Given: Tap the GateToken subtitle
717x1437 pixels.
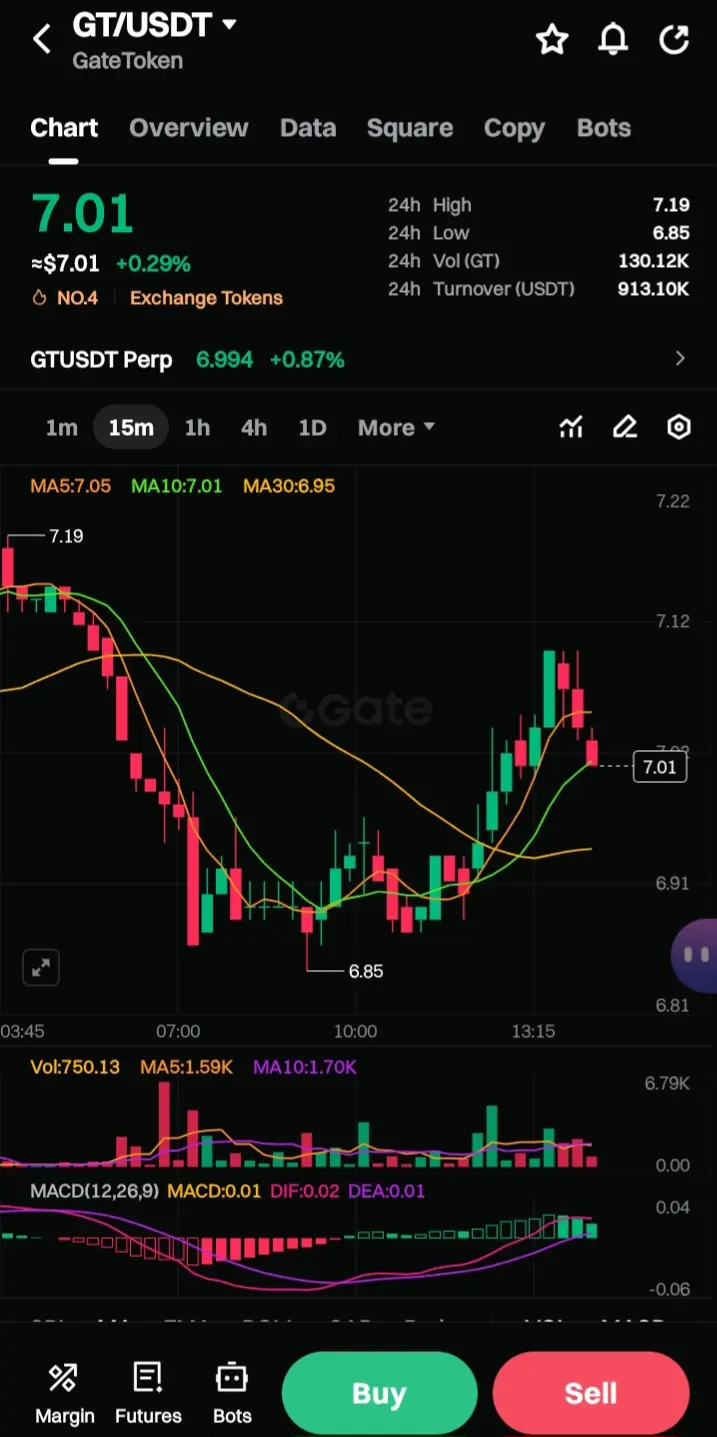Looking at the screenshot, I should [x=128, y=61].
